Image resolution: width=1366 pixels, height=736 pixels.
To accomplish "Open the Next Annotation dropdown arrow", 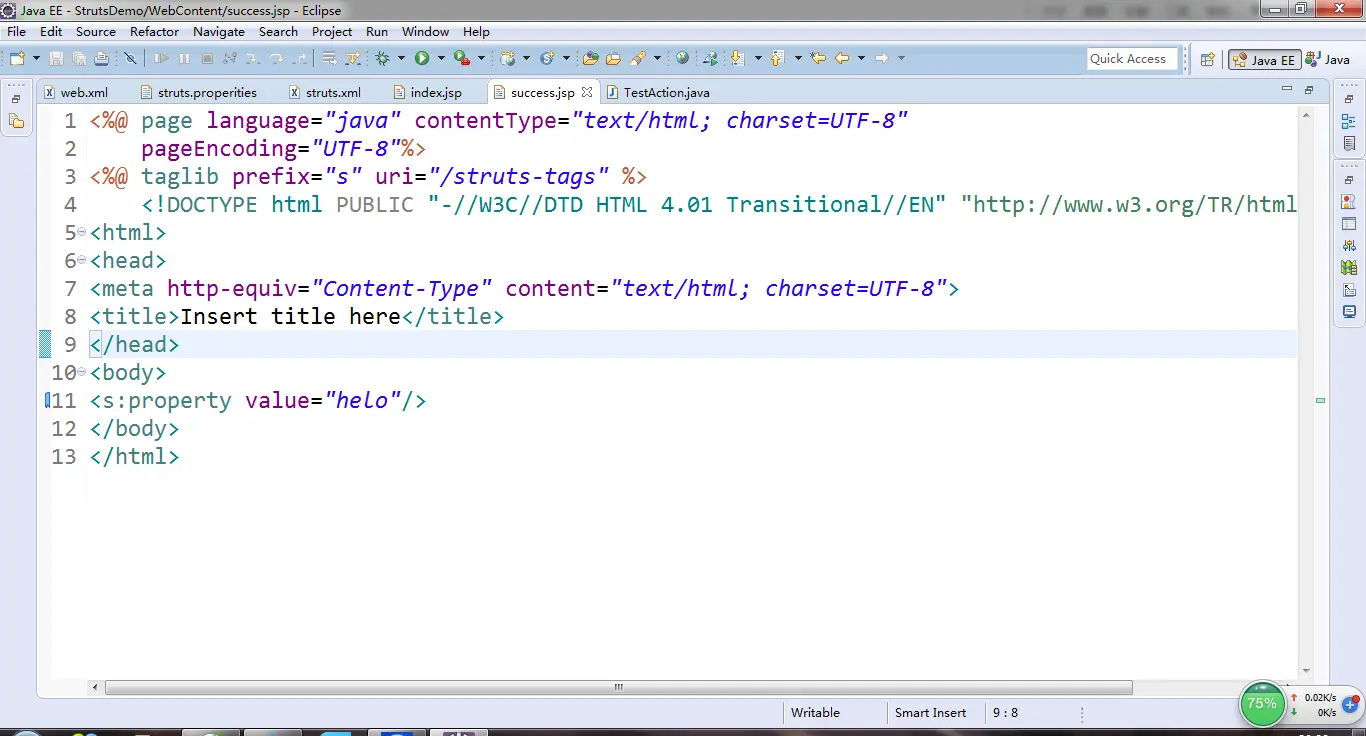I will pyautogui.click(x=758, y=58).
